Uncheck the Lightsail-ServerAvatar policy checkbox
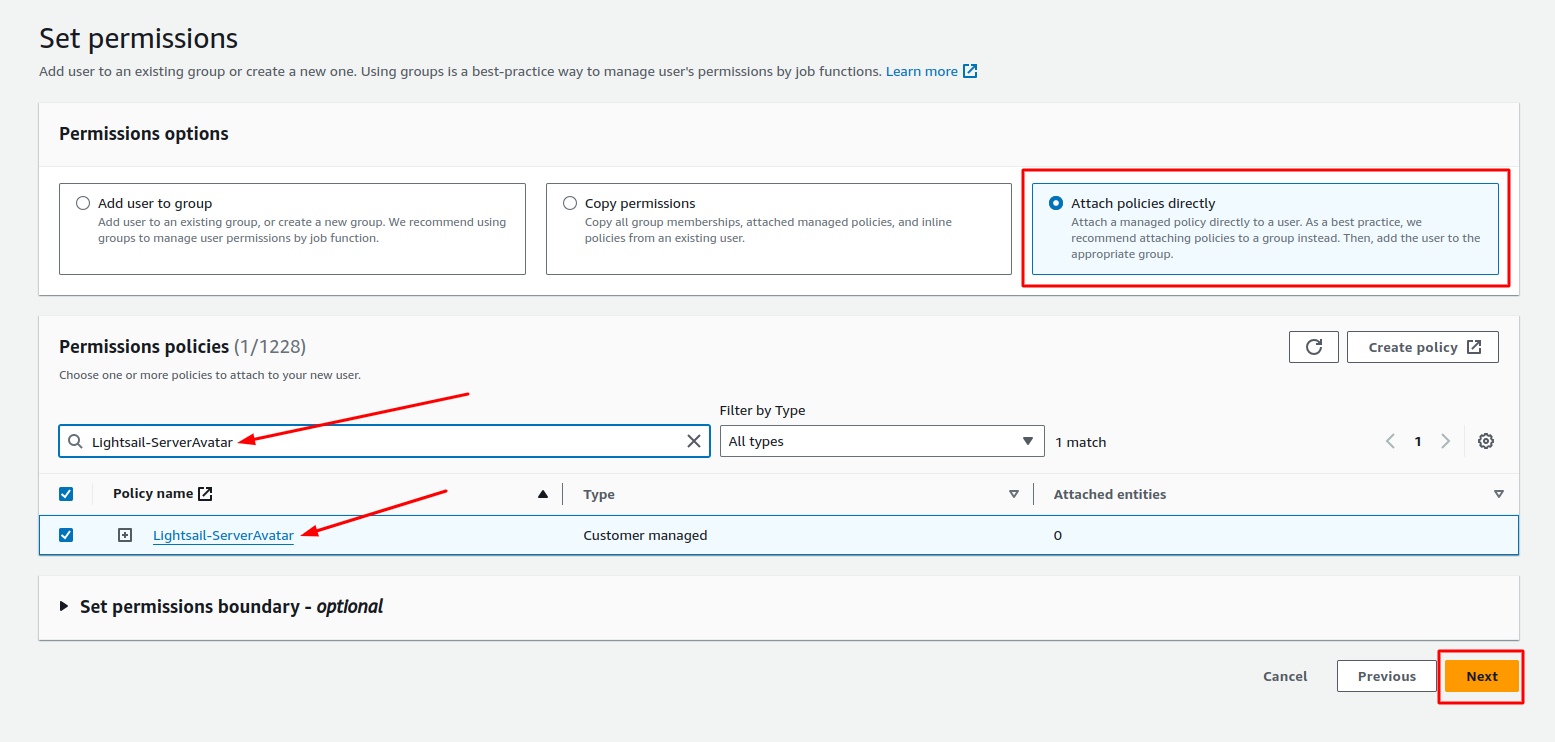Viewport: 1555px width, 742px height. point(66,535)
